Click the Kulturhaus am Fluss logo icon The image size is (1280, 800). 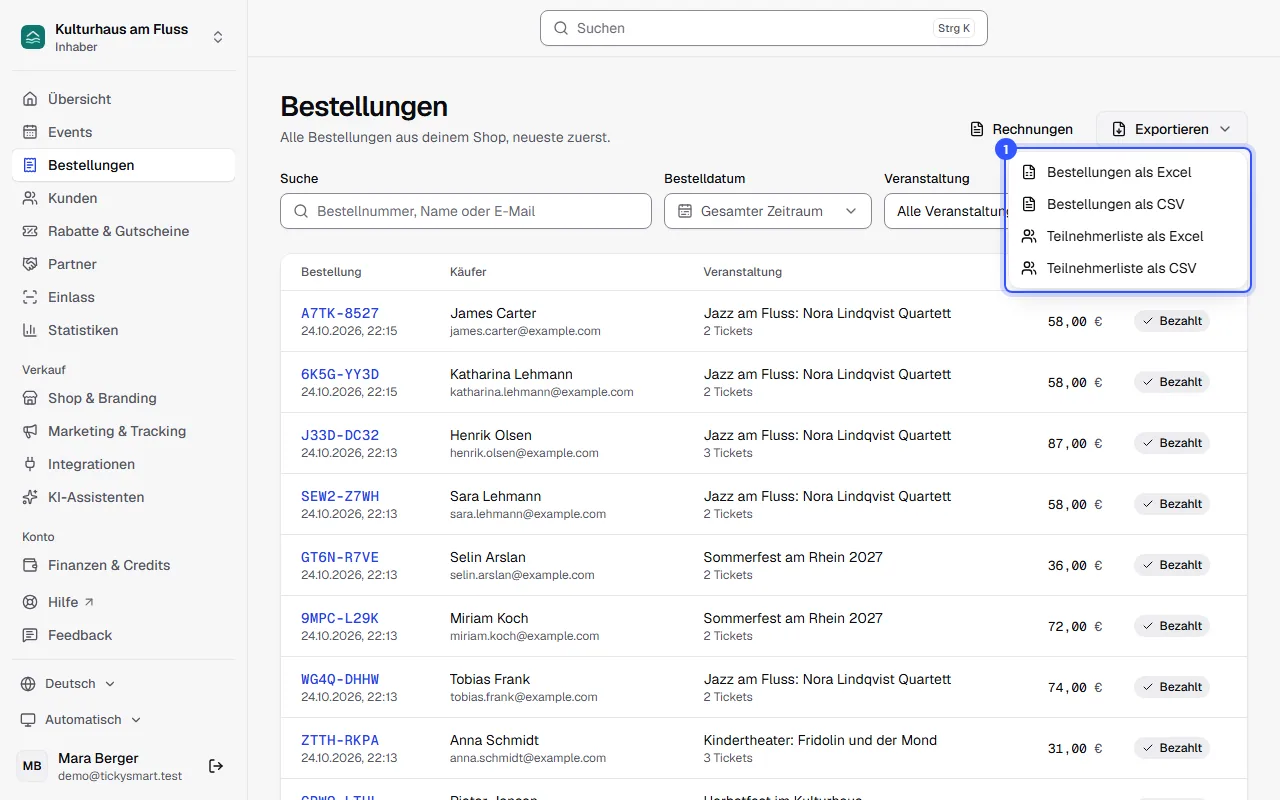pyautogui.click(x=33, y=37)
